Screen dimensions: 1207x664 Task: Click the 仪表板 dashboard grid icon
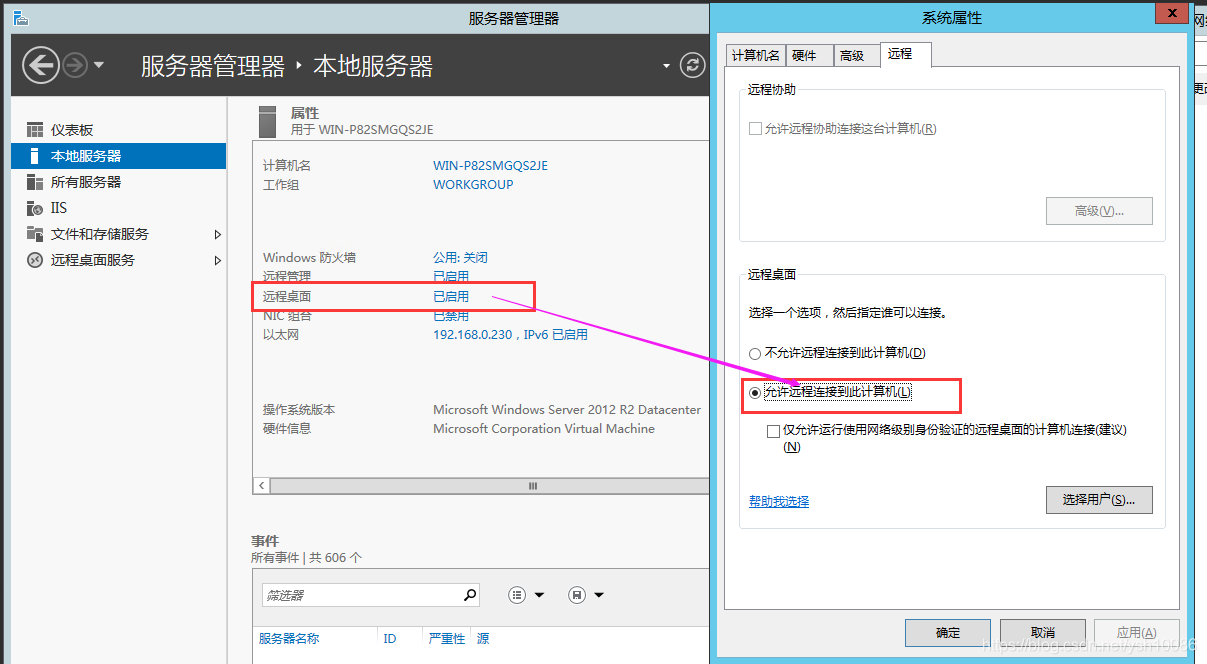[x=35, y=130]
